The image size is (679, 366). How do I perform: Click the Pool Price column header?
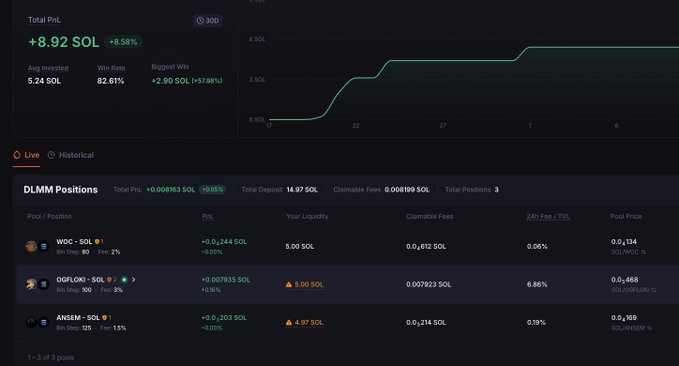[626, 217]
